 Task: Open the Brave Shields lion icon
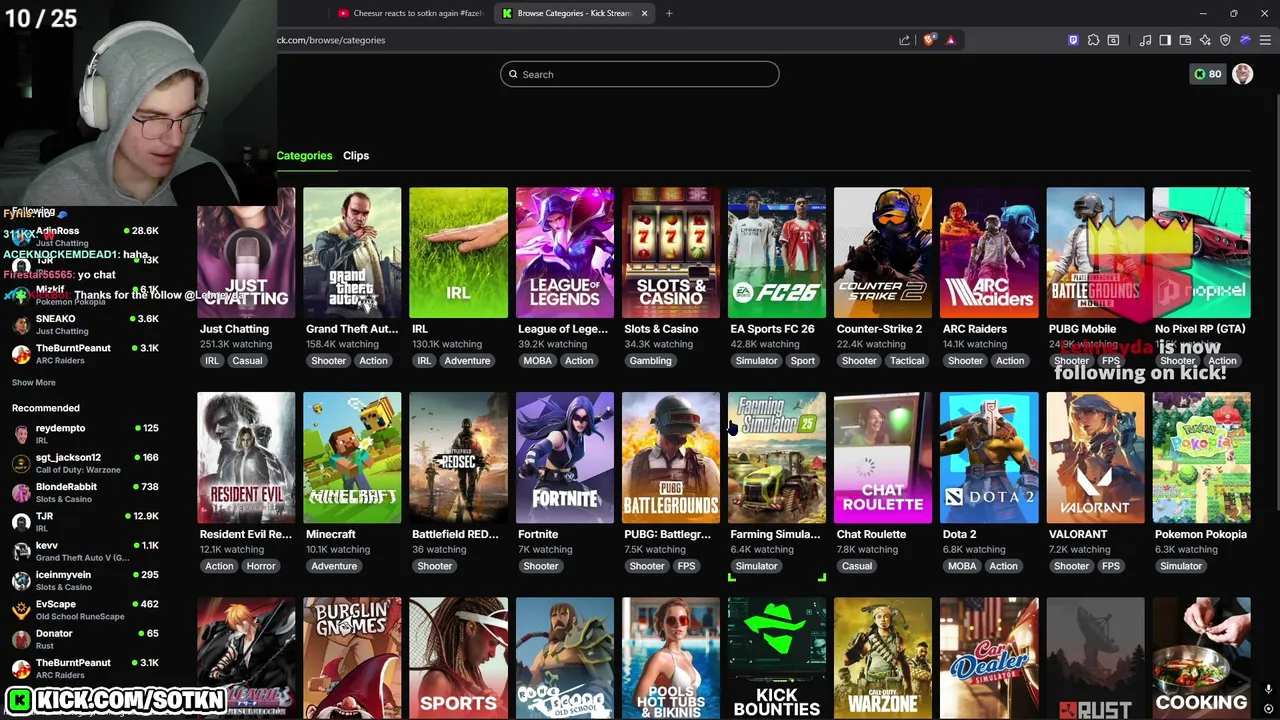(x=929, y=40)
